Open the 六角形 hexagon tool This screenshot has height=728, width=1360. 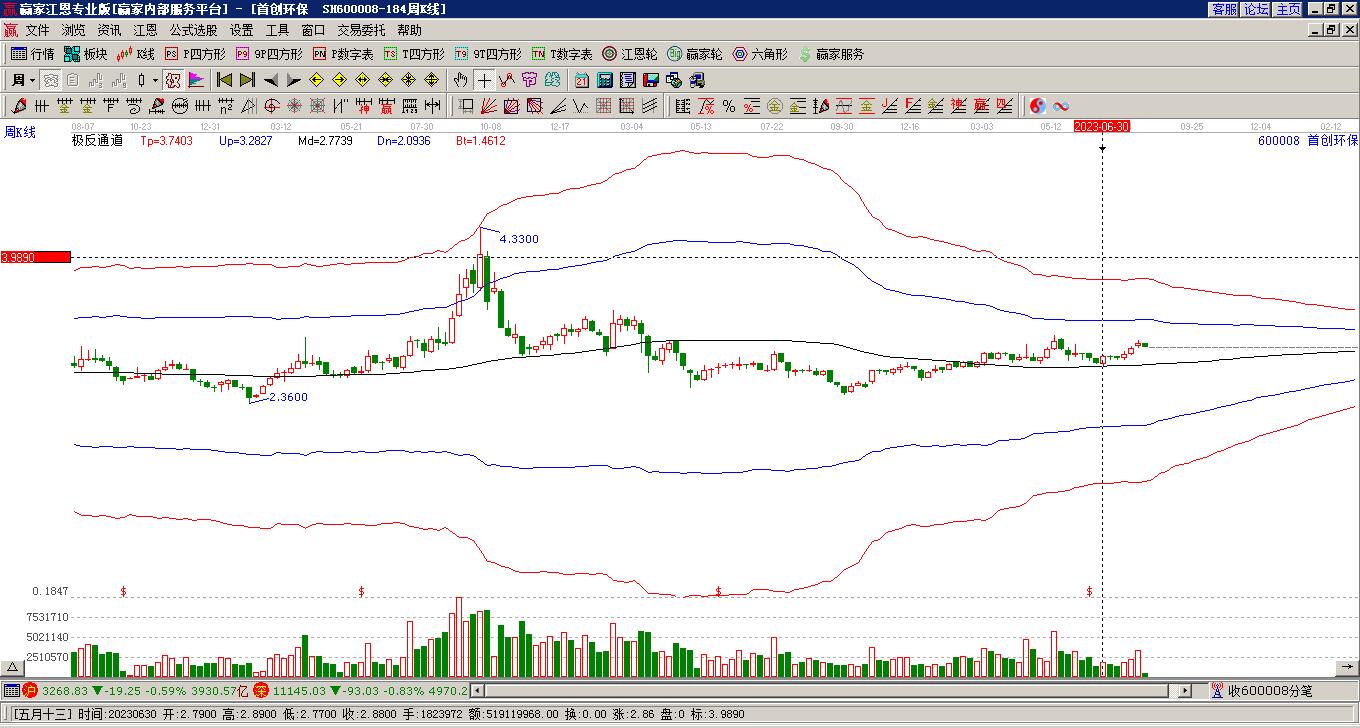click(x=760, y=54)
